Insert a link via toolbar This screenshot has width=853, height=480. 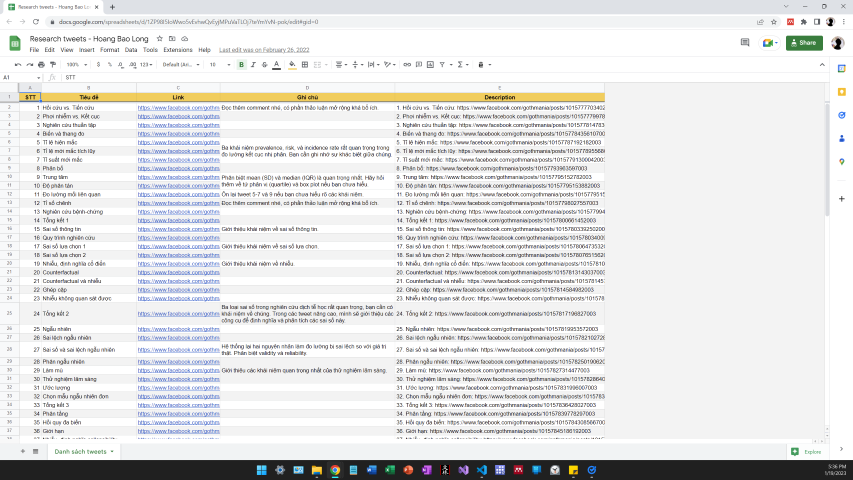click(x=407, y=65)
